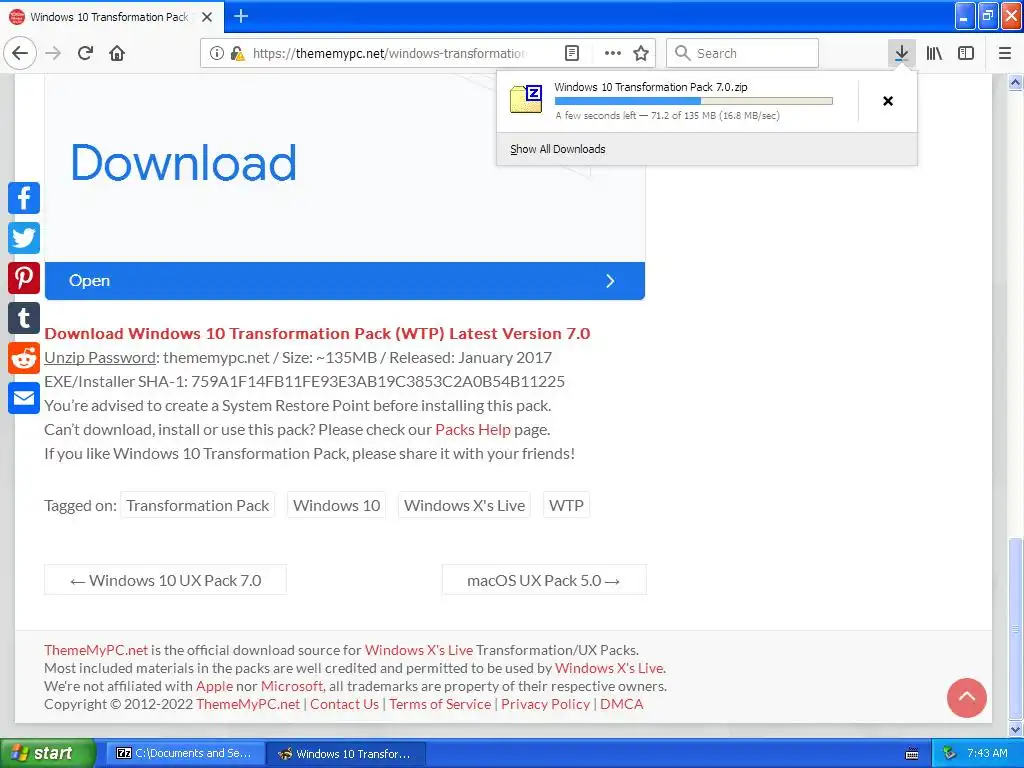Open the Packs Help page link

pyautogui.click(x=473, y=430)
